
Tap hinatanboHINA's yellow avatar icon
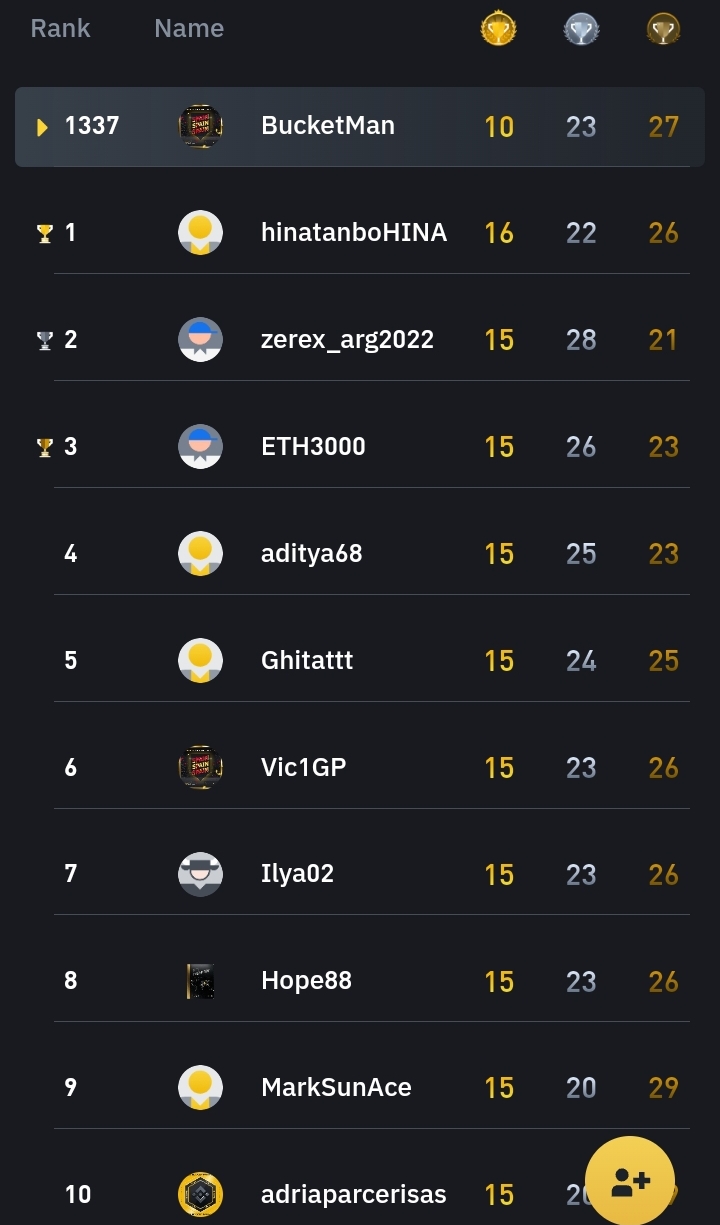200,233
